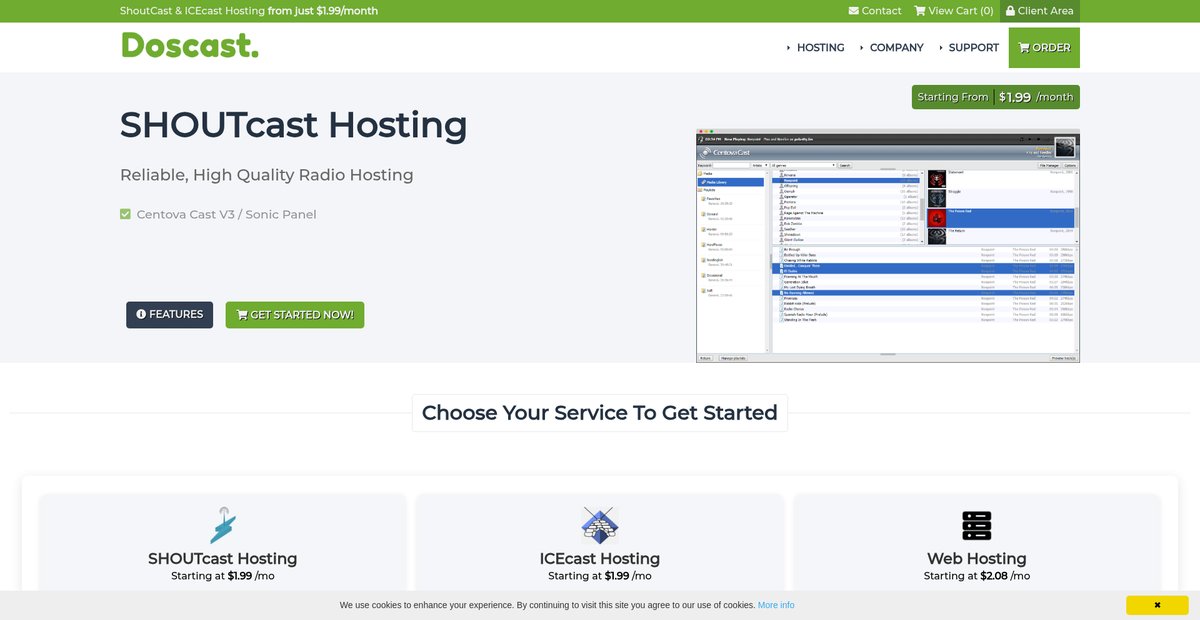The image size is (1200, 620).
Task: Open View Cart (0)
Action: tap(954, 11)
